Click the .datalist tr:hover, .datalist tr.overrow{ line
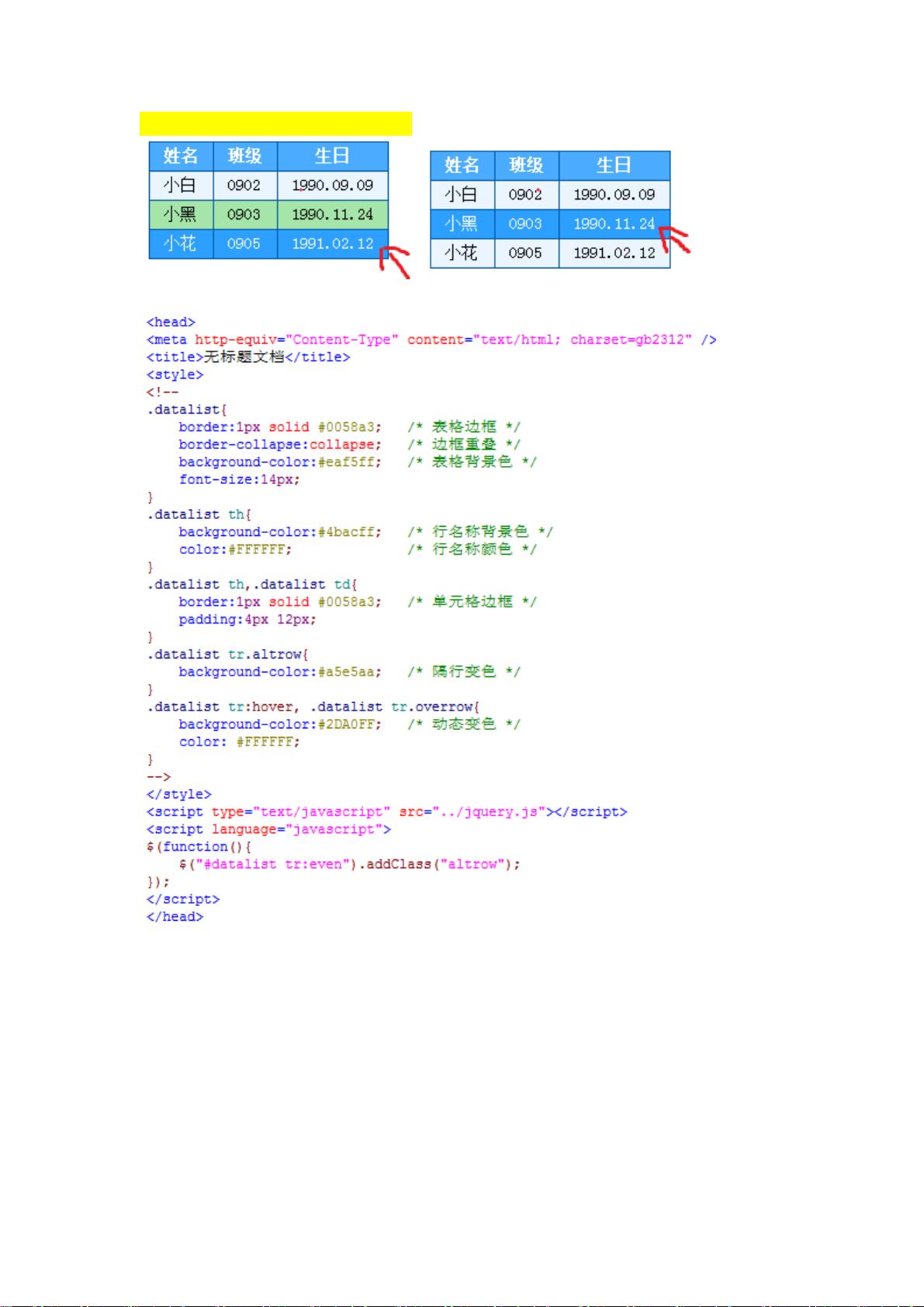The image size is (924, 1307). click(313, 707)
